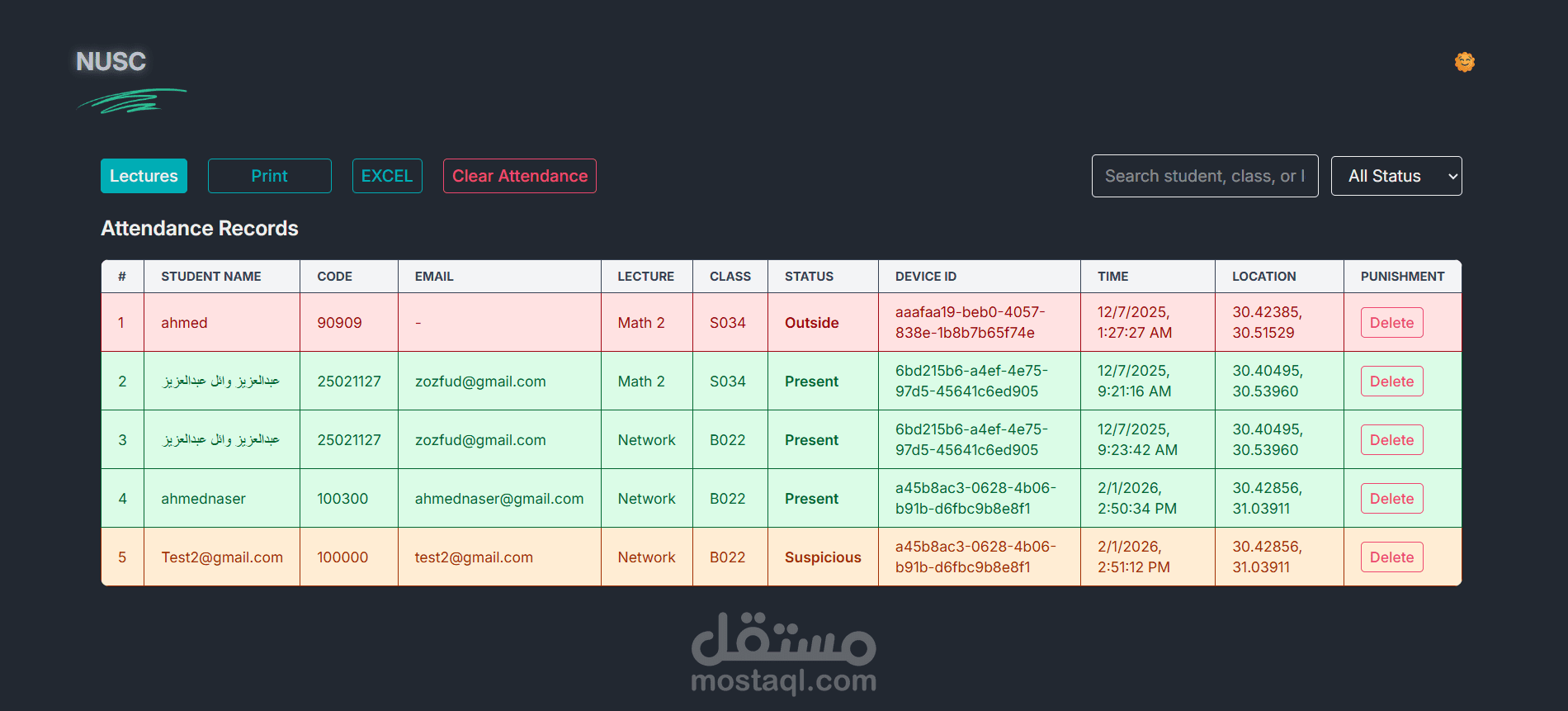Screen dimensions: 1568x711
Task: Click the Attendance Records heading
Action: (200, 229)
